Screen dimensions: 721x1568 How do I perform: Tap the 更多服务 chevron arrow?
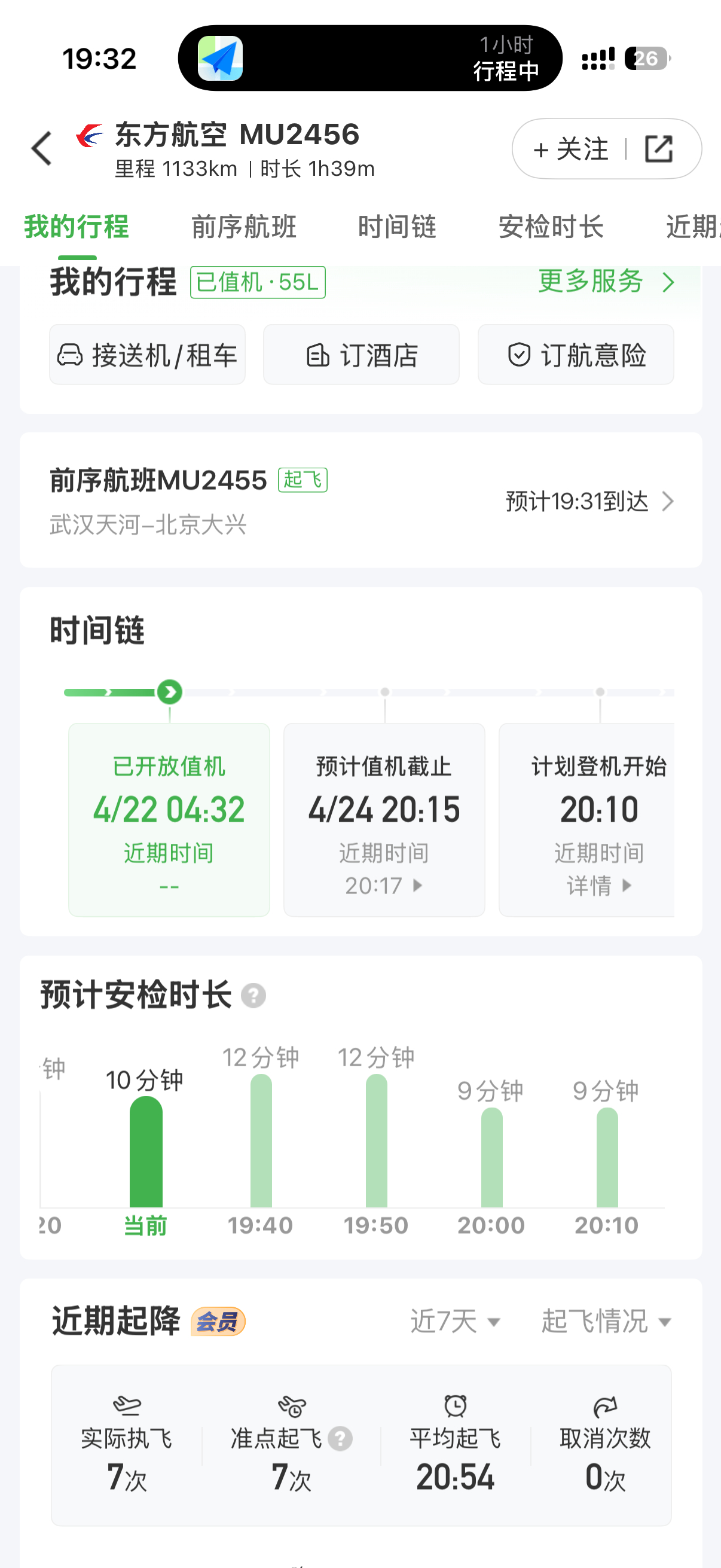click(x=668, y=282)
